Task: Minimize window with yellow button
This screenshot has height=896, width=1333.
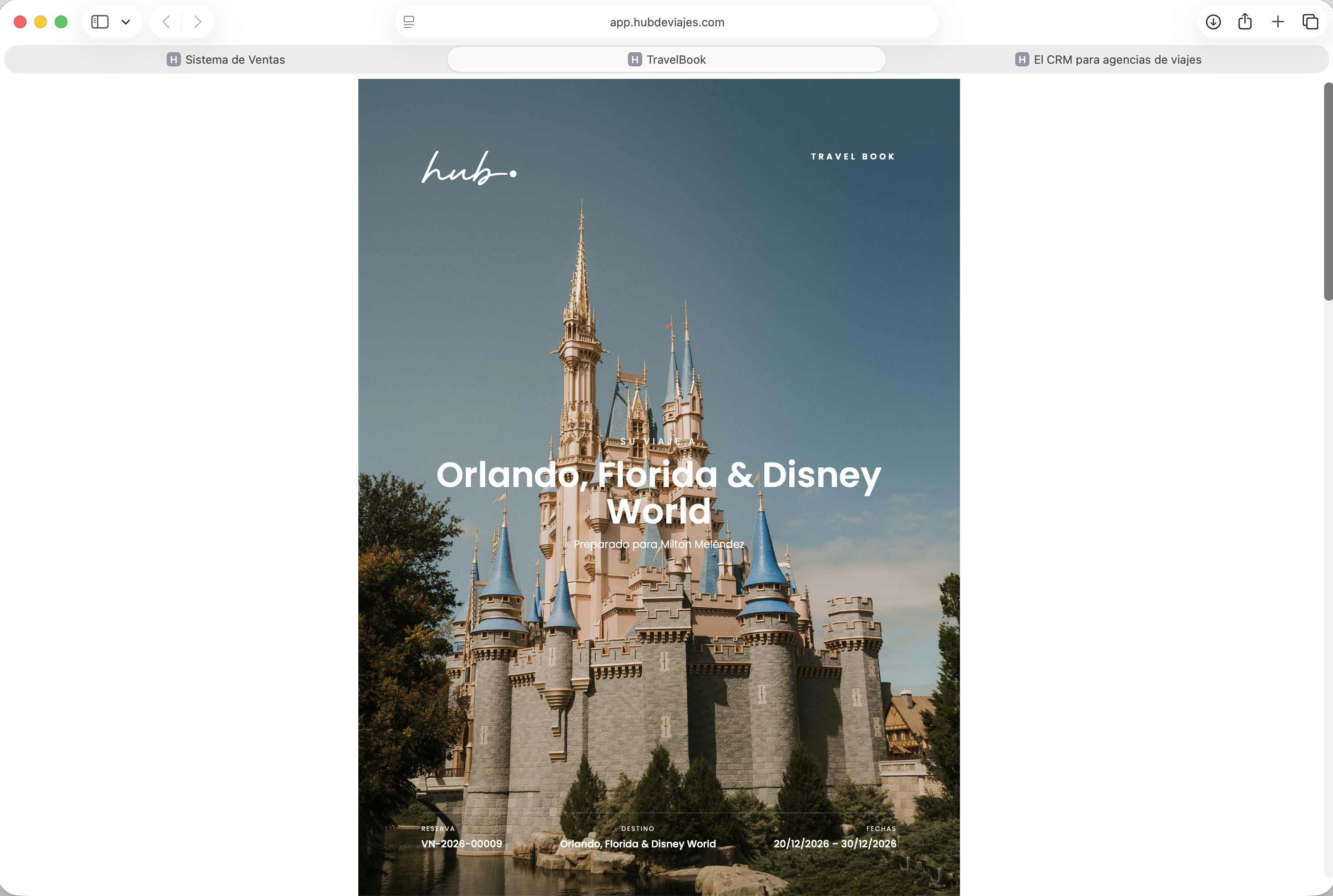Action: click(x=41, y=22)
